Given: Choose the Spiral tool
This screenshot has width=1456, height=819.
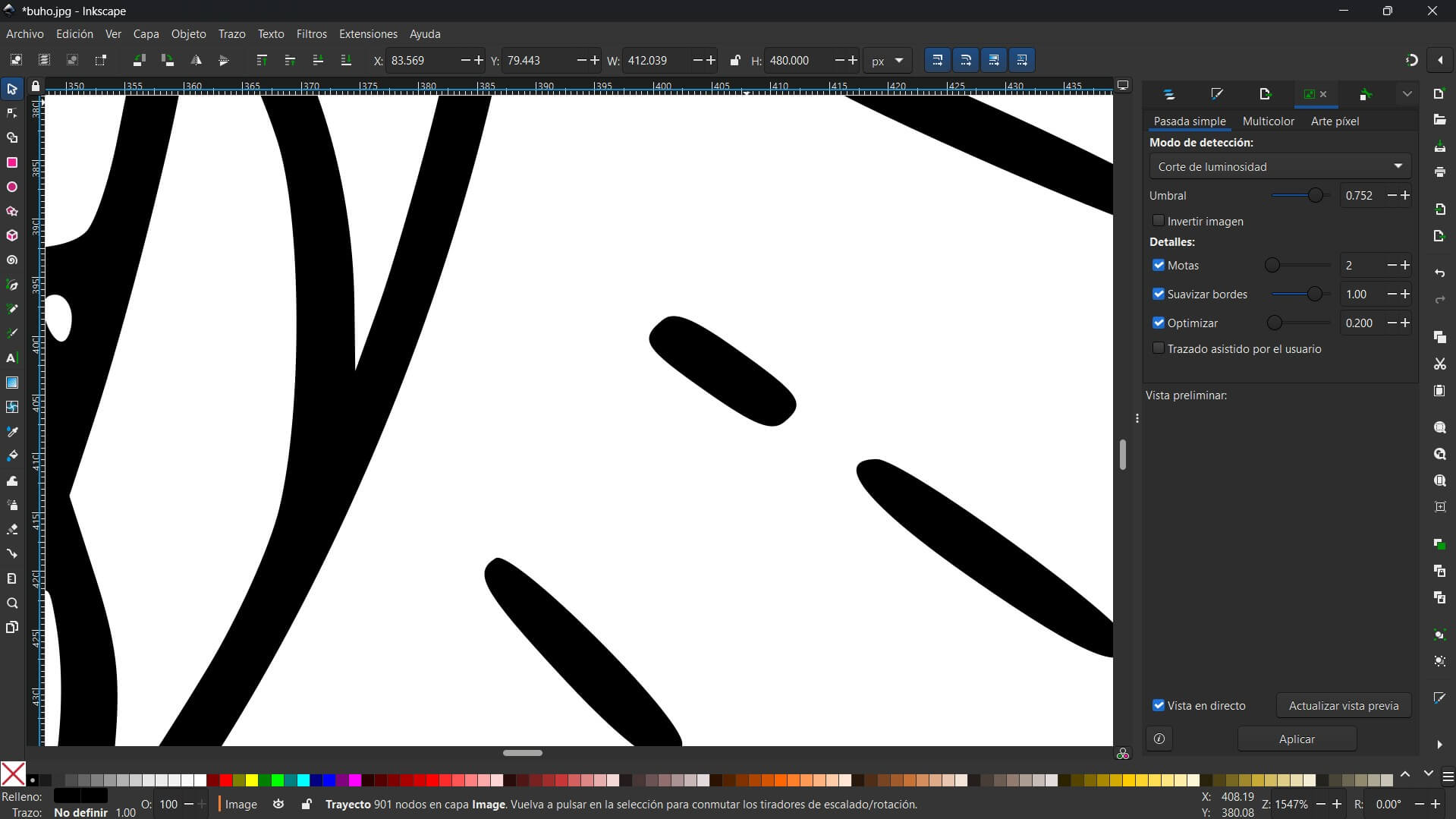Looking at the screenshot, I should click(x=12, y=260).
